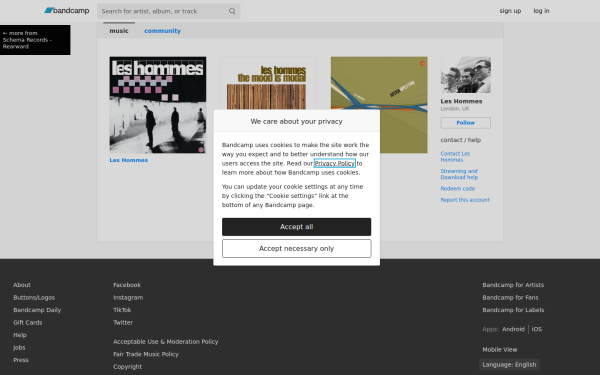Visit Bandcamp's Facebook page
Screen dimensions: 600x375
coord(127,285)
